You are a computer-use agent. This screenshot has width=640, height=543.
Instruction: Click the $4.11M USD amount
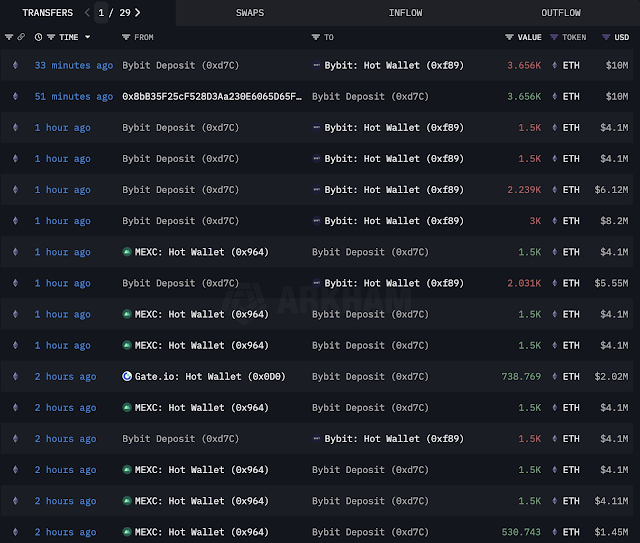tap(611, 501)
